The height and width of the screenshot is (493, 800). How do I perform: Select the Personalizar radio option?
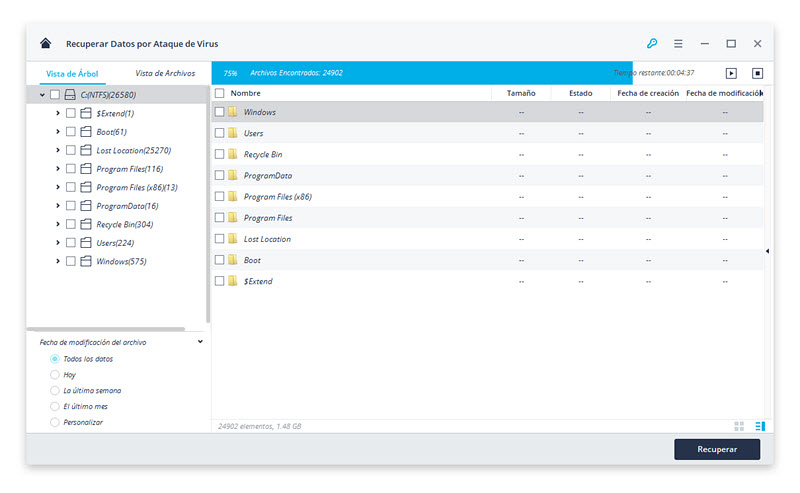pyautogui.click(x=55, y=422)
